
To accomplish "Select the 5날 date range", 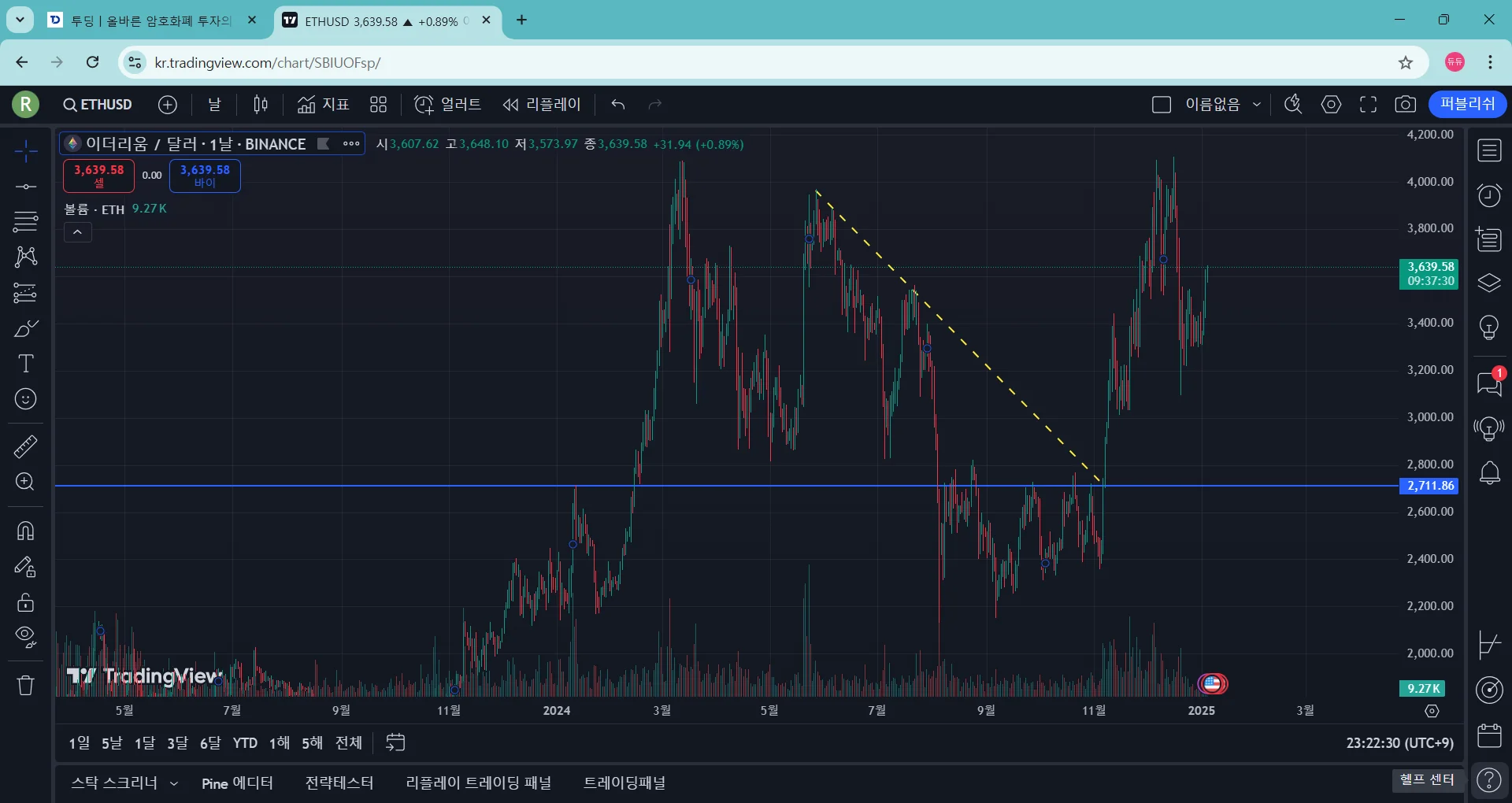I will [112, 742].
